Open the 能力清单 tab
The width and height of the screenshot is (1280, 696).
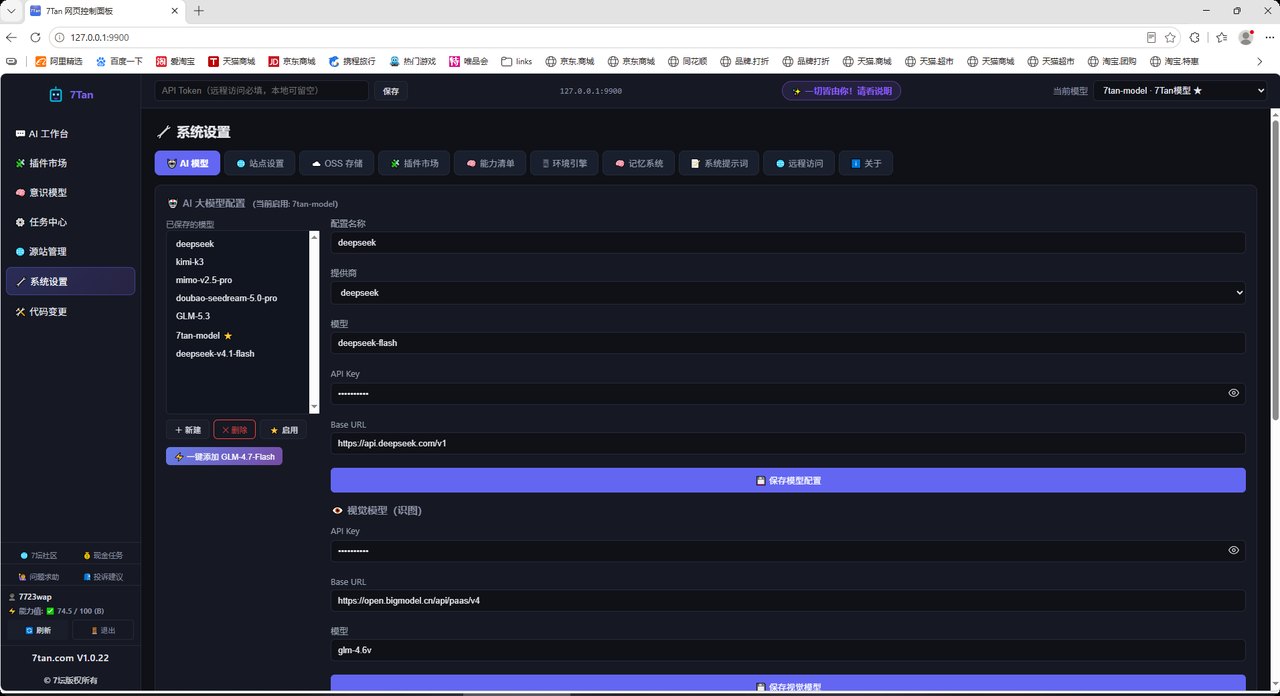490,163
